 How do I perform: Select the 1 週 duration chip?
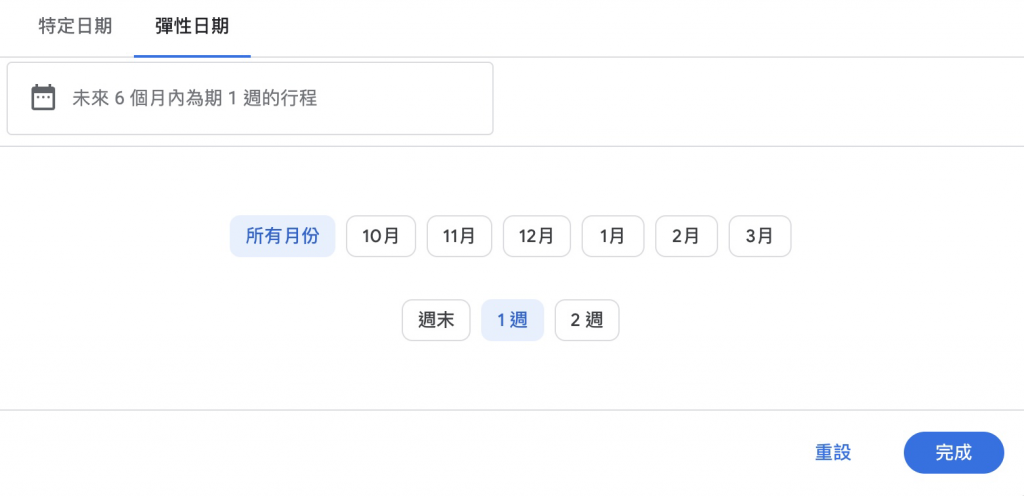pyautogui.click(x=512, y=321)
